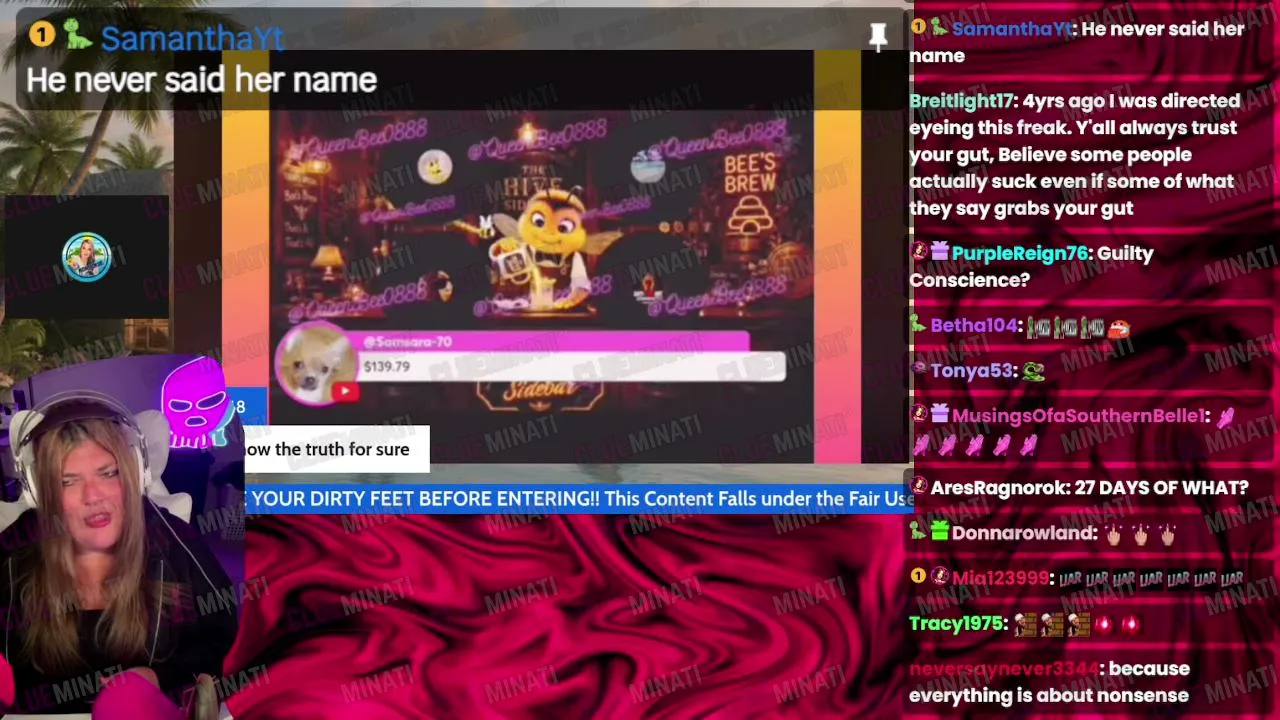Click the green dinosaur badge in the pinned message

click(77, 36)
